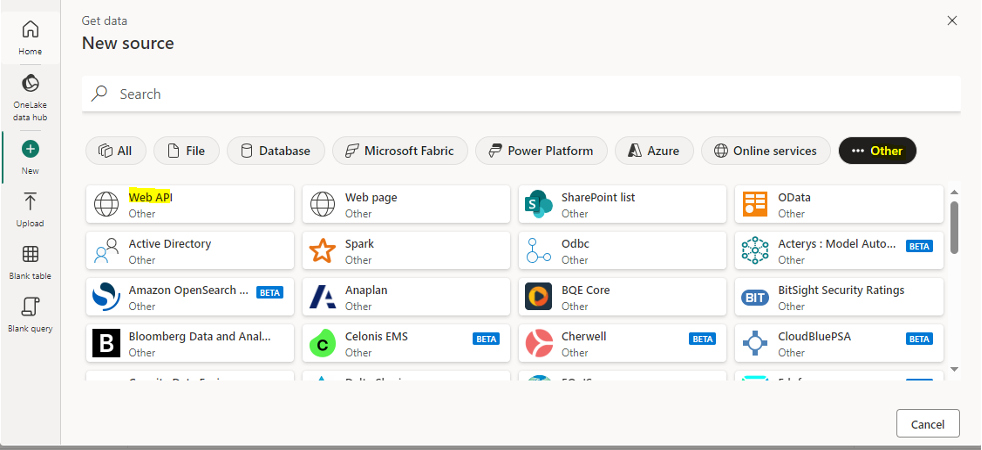The height and width of the screenshot is (450, 982).
Task: Click the BETA badge on Amazon OpenSearch
Action: (269, 292)
